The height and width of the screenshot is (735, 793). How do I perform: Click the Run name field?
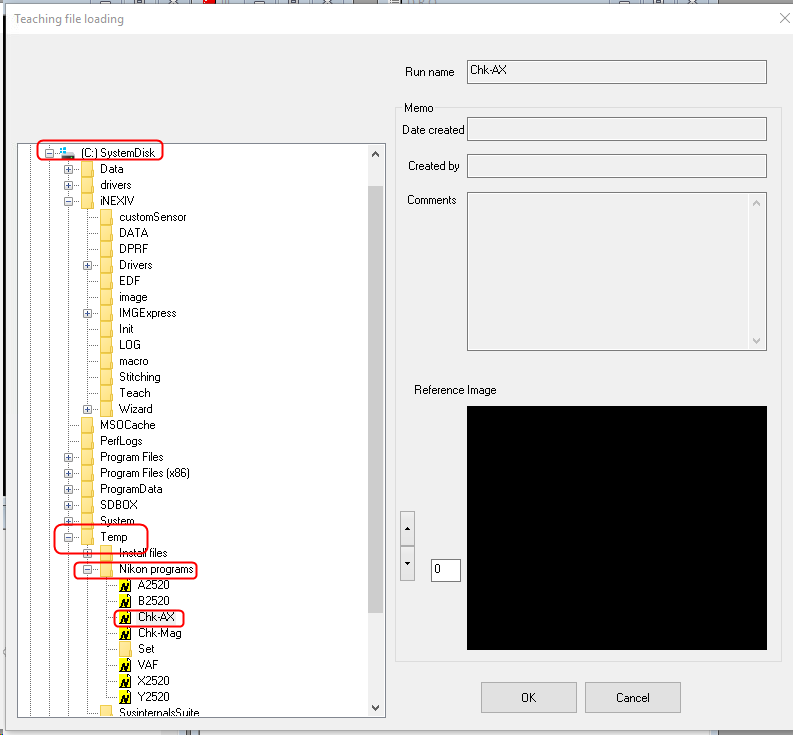click(x=616, y=71)
